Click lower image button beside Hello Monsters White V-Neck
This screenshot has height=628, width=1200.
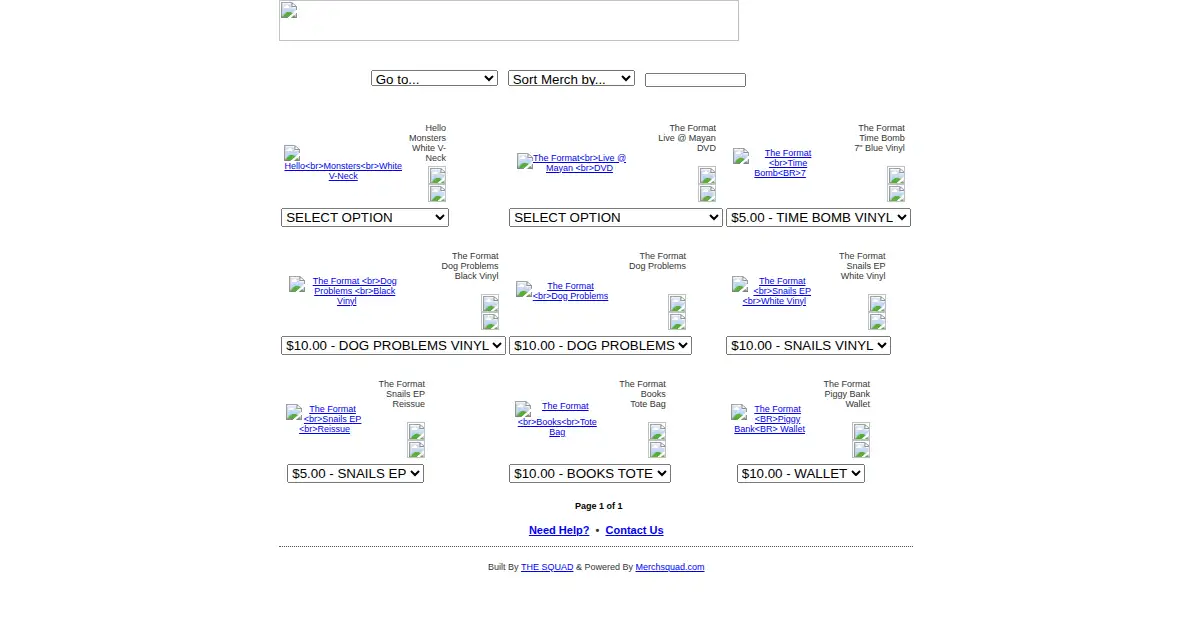pyautogui.click(x=437, y=193)
